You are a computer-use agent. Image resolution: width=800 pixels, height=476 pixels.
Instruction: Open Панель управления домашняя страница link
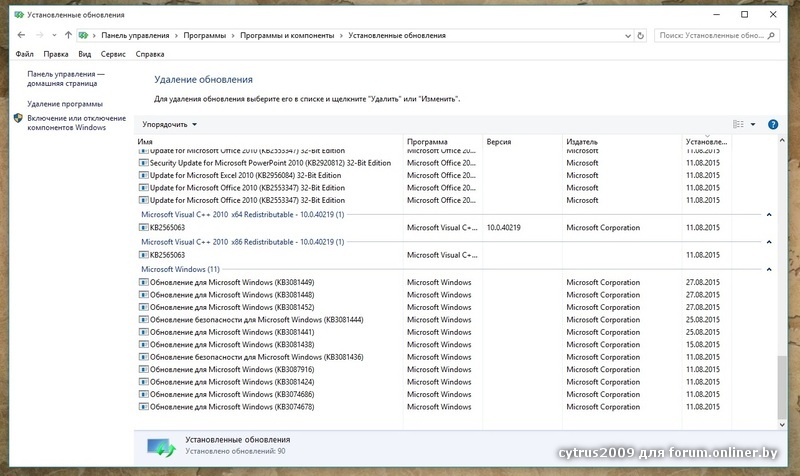click(x=66, y=79)
